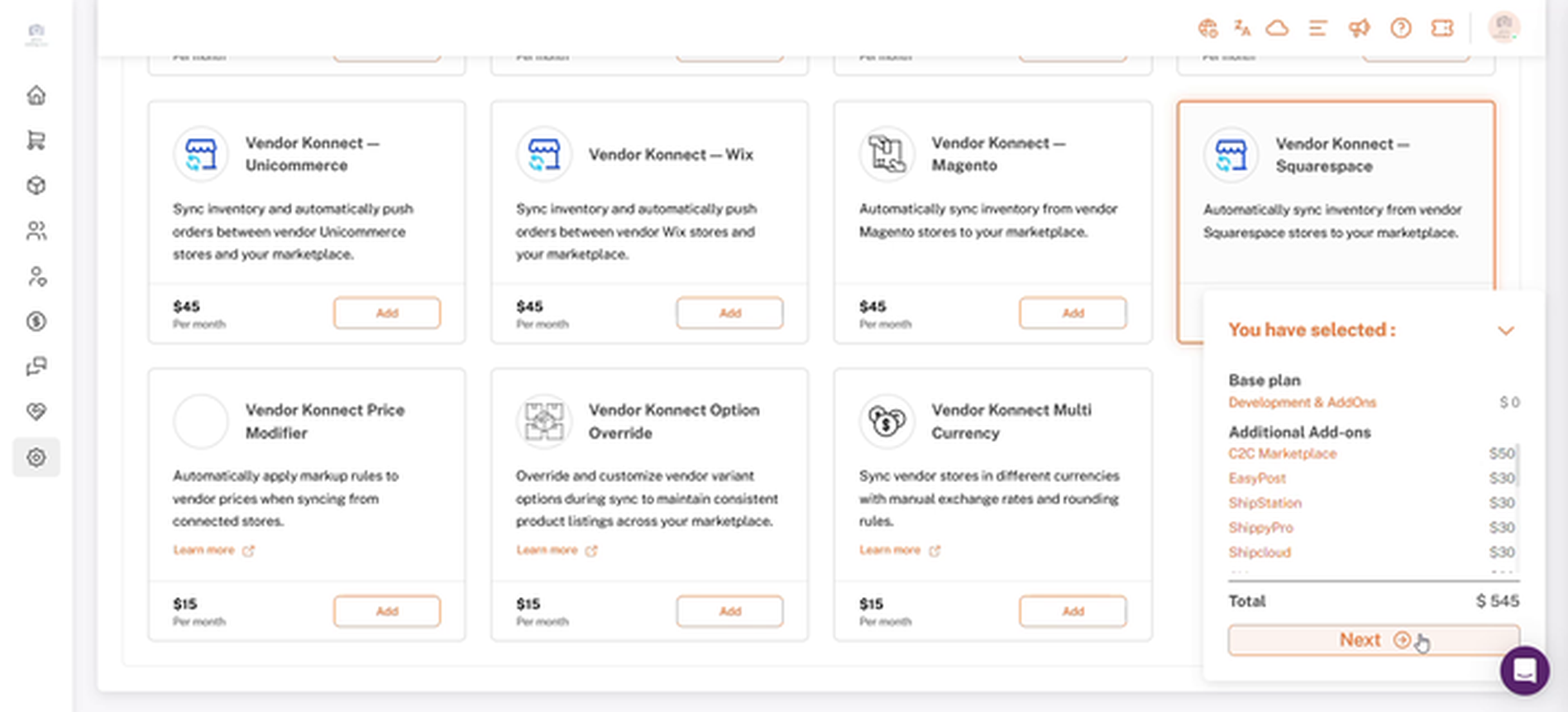Open the help question mark icon
Viewport: 1568px width, 712px height.
coord(1401,29)
